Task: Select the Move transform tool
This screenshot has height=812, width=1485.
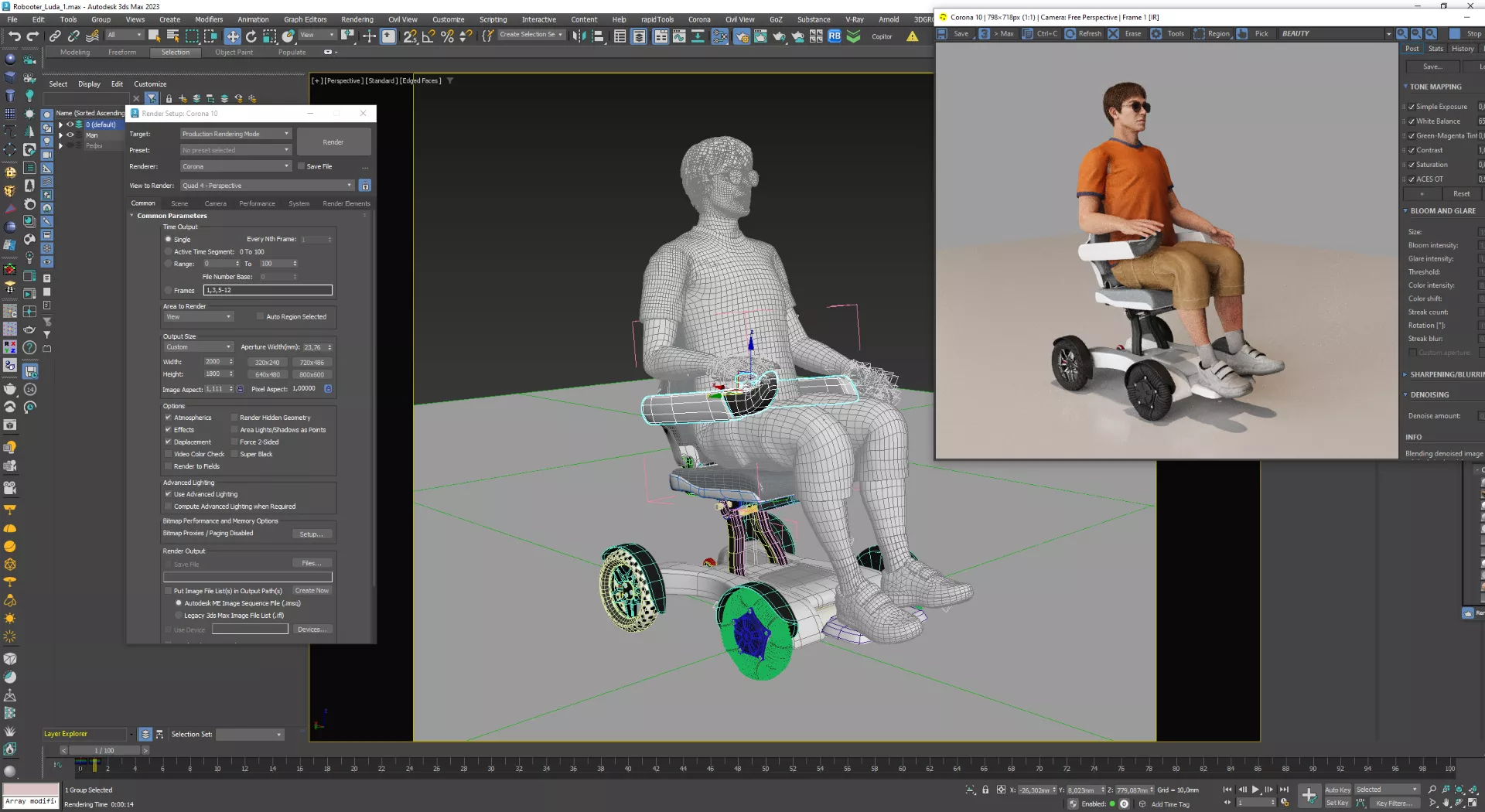Action: [x=232, y=36]
